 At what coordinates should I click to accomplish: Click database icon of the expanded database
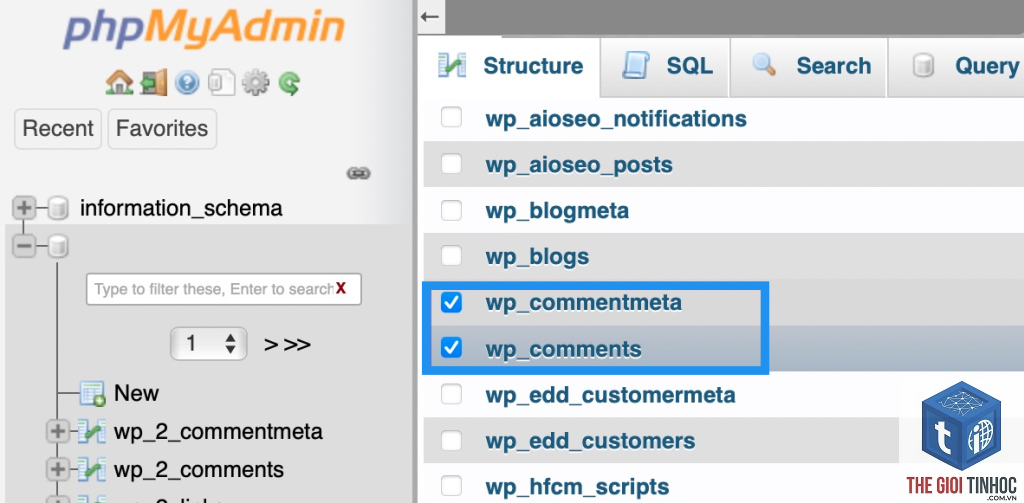(x=59, y=246)
